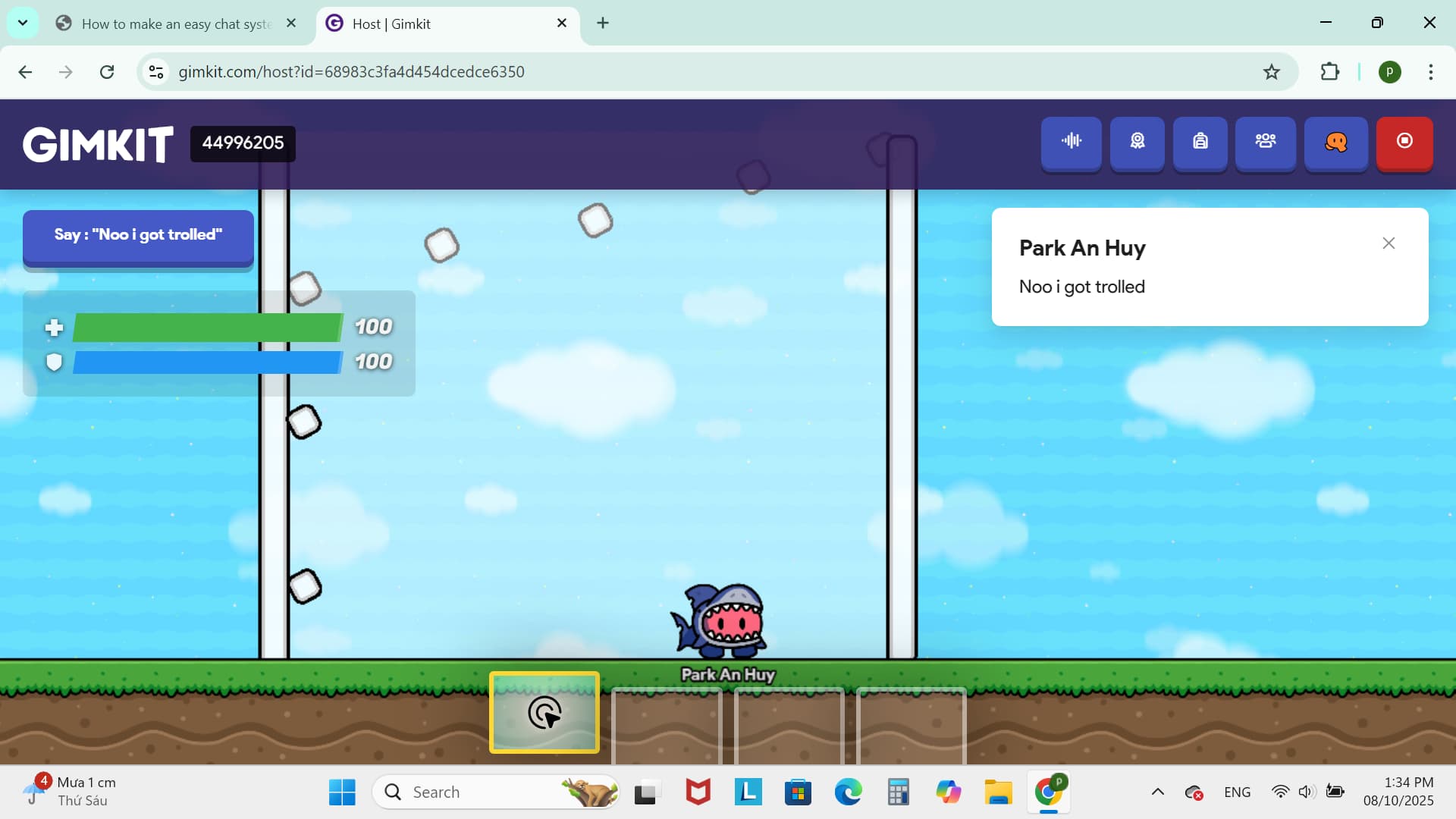This screenshot has height=819, width=1456.
Task: Click the green health bar
Action: pos(207,328)
